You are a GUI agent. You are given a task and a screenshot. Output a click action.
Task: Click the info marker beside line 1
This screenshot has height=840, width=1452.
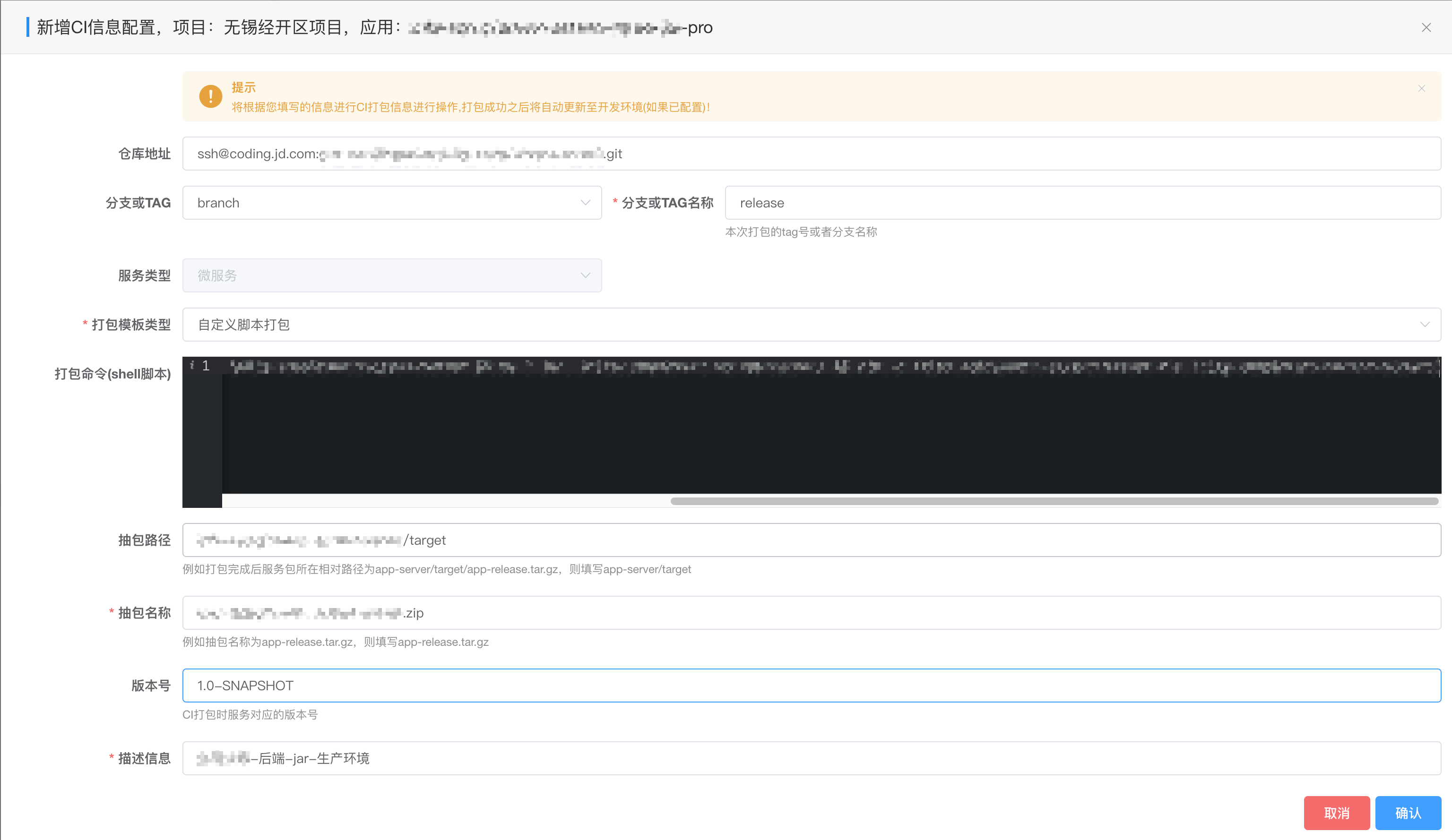192,365
